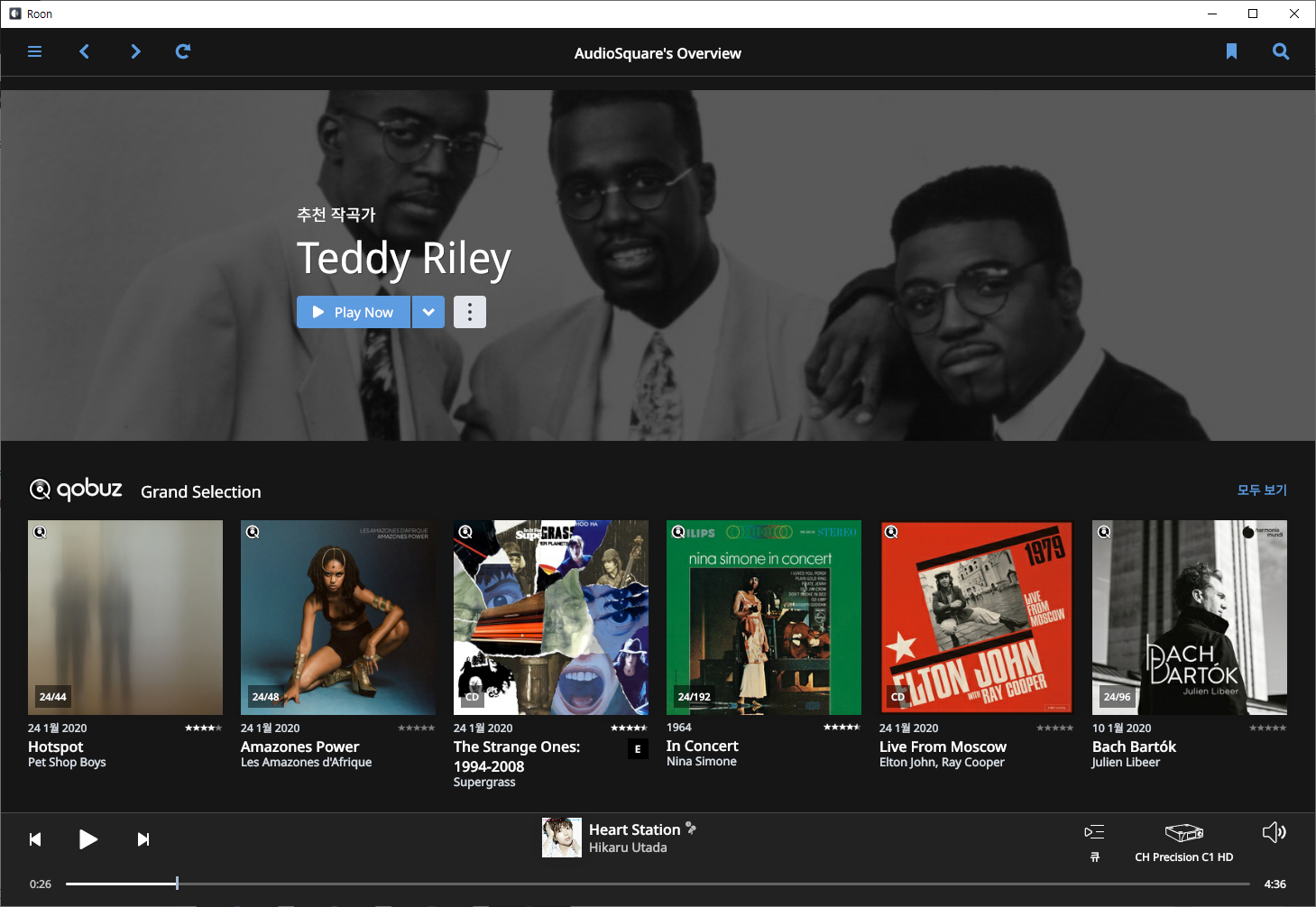
Task: Click 모두 보기 link for Grand Selection
Action: 1261,490
